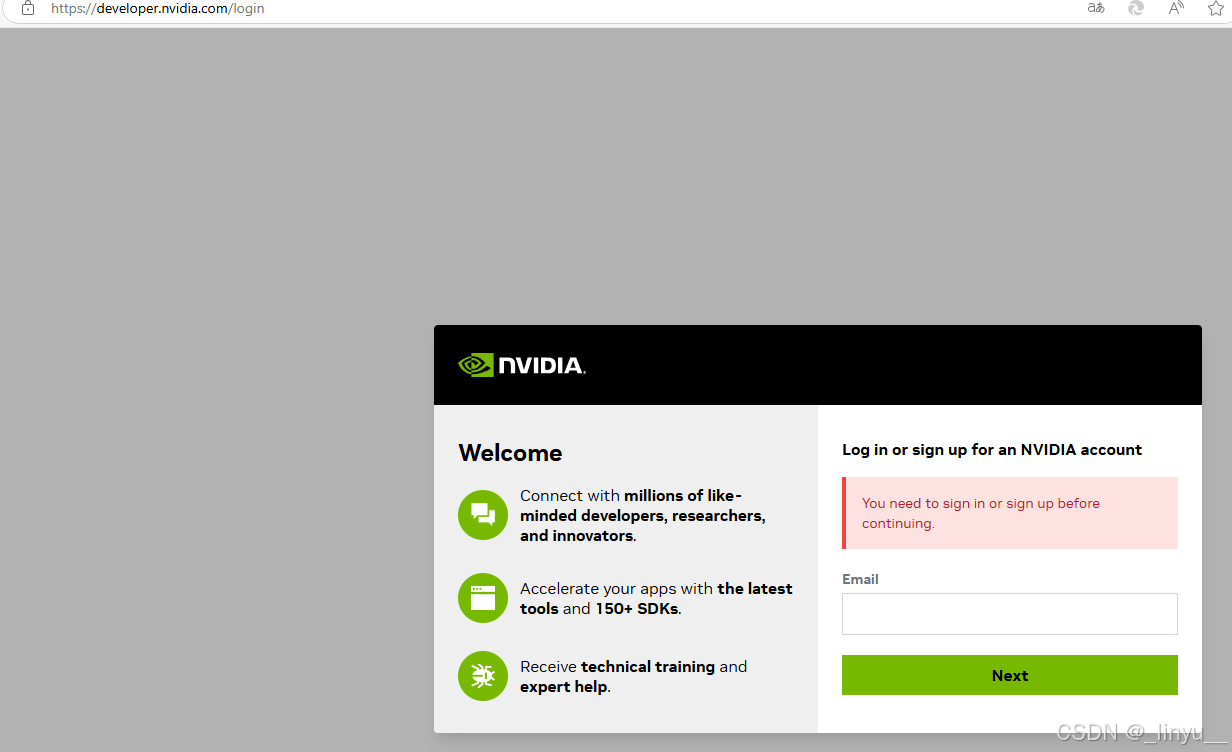This screenshot has width=1232, height=752.
Task: Click the chat bubbles community icon
Action: click(483, 515)
